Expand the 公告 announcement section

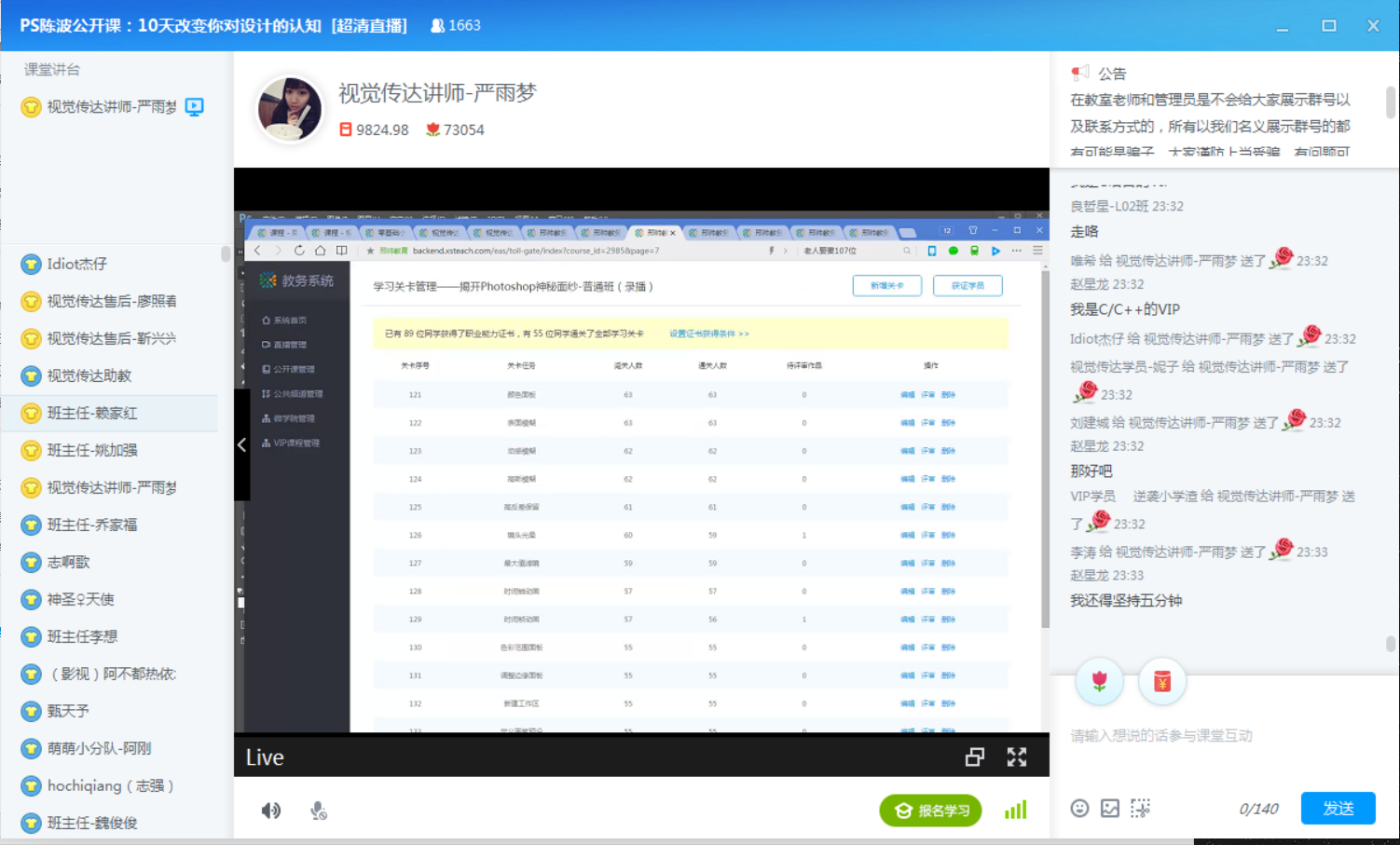click(1111, 74)
